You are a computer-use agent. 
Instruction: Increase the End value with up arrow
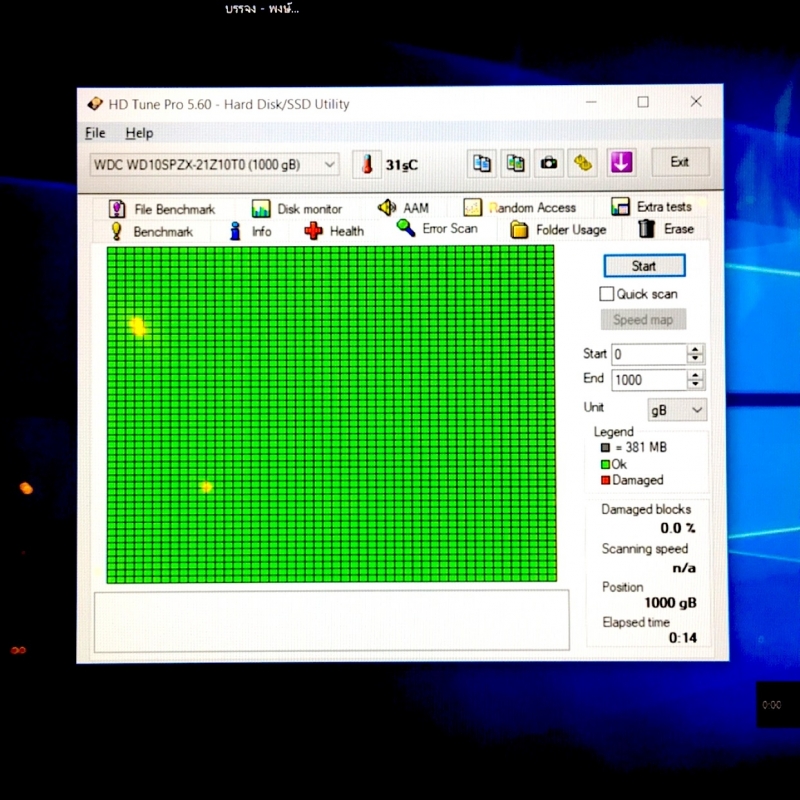click(x=695, y=374)
